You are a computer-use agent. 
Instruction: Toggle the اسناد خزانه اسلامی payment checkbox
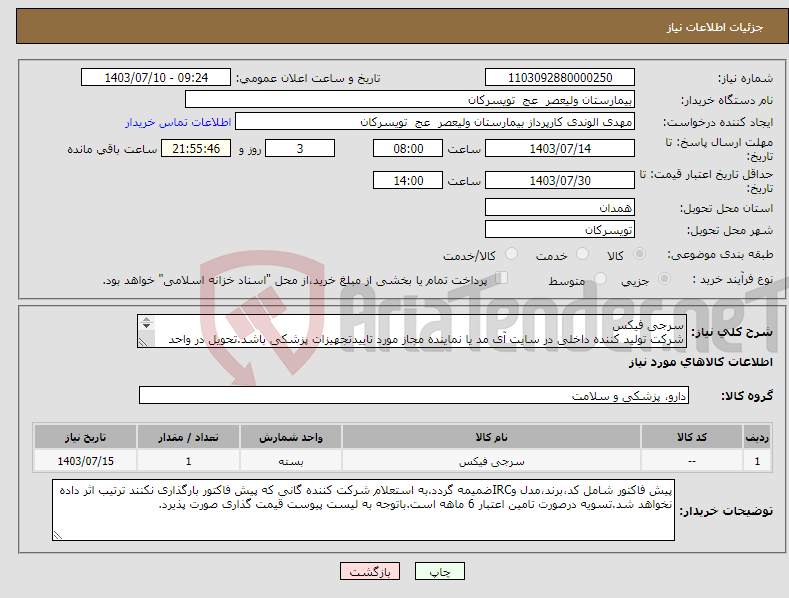tap(502, 278)
